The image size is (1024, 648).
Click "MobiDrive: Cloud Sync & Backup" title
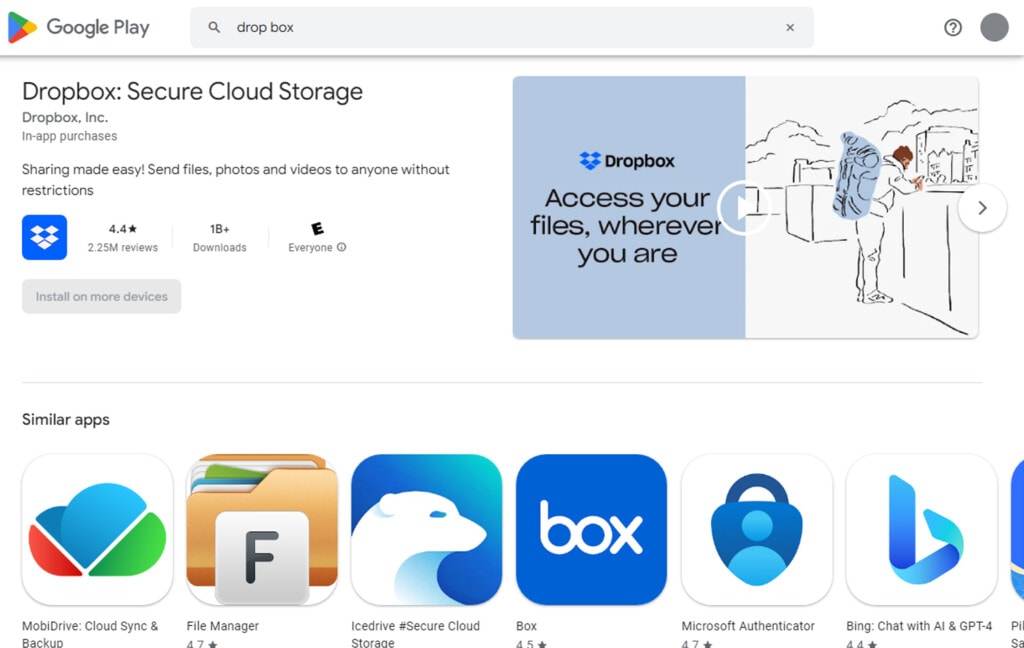tap(90, 634)
